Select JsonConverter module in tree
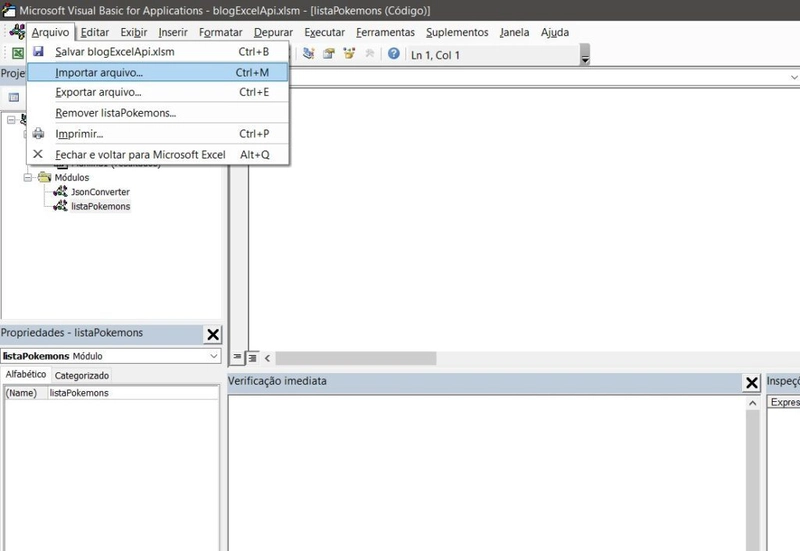The height and width of the screenshot is (551, 800). [x=100, y=192]
